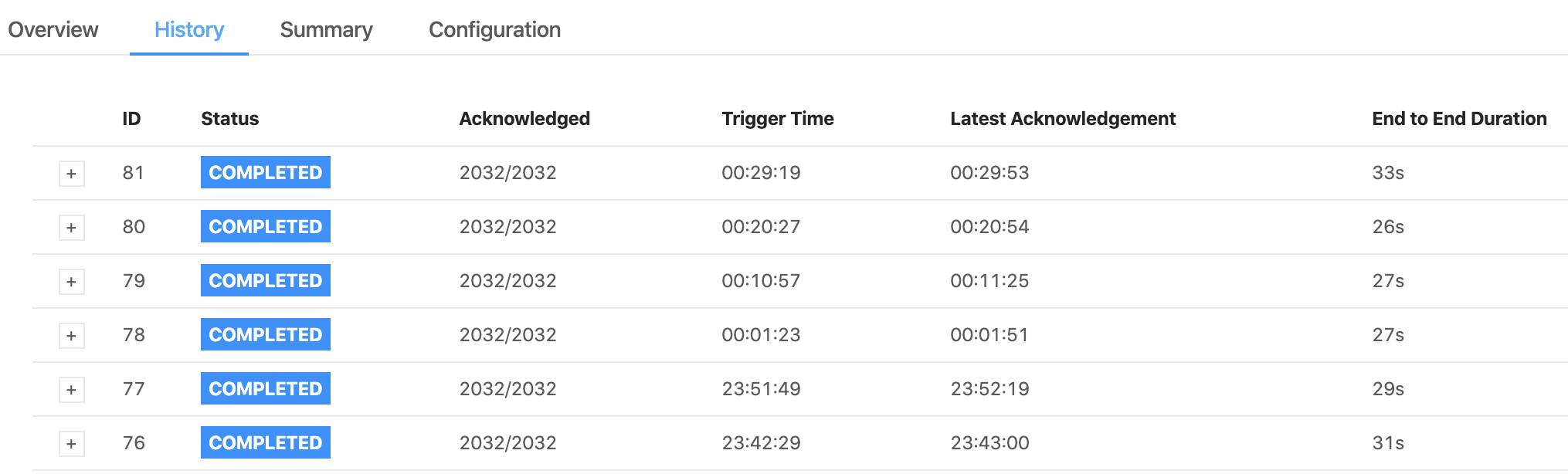
Task: Click trigger time 23:51:49 cell
Action: coord(761,388)
